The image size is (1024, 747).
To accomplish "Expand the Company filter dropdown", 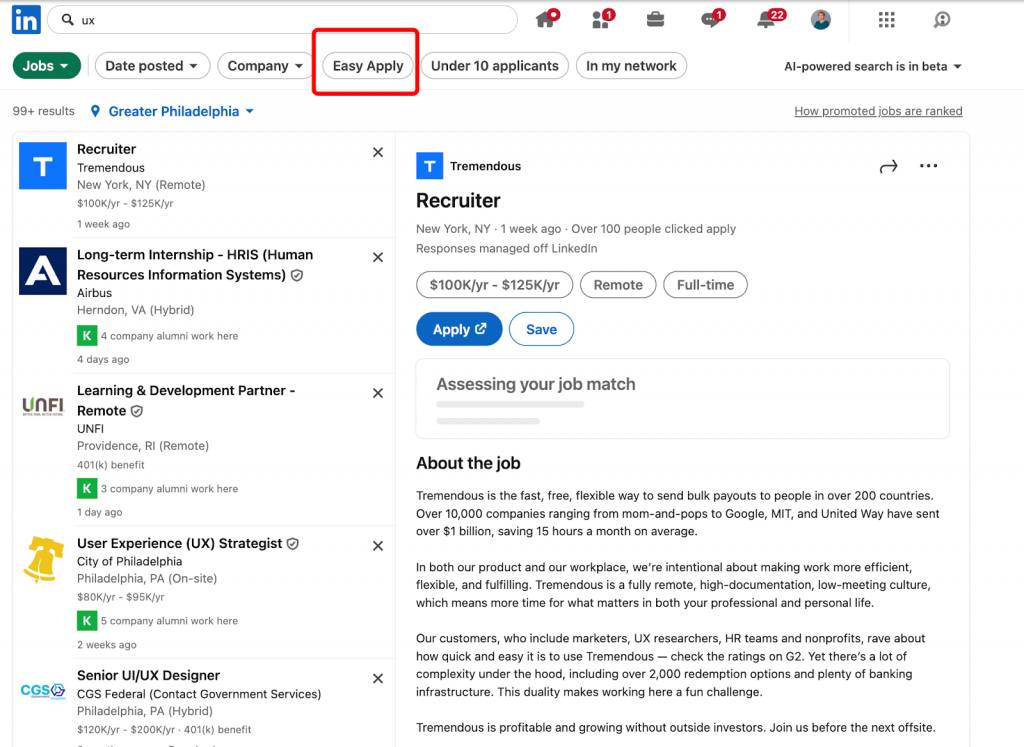I will 264,65.
